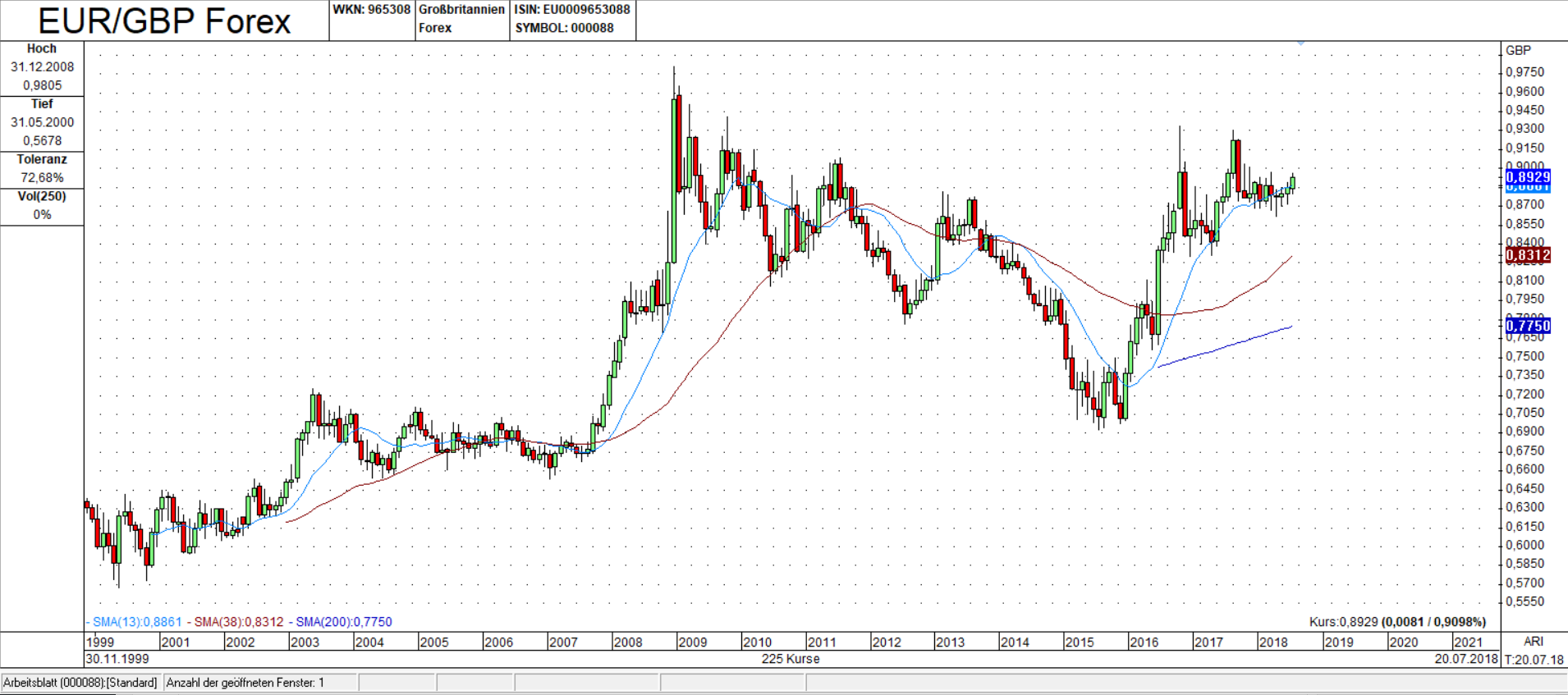
Task: Select 2018 on the time axis
Action: click(1273, 642)
